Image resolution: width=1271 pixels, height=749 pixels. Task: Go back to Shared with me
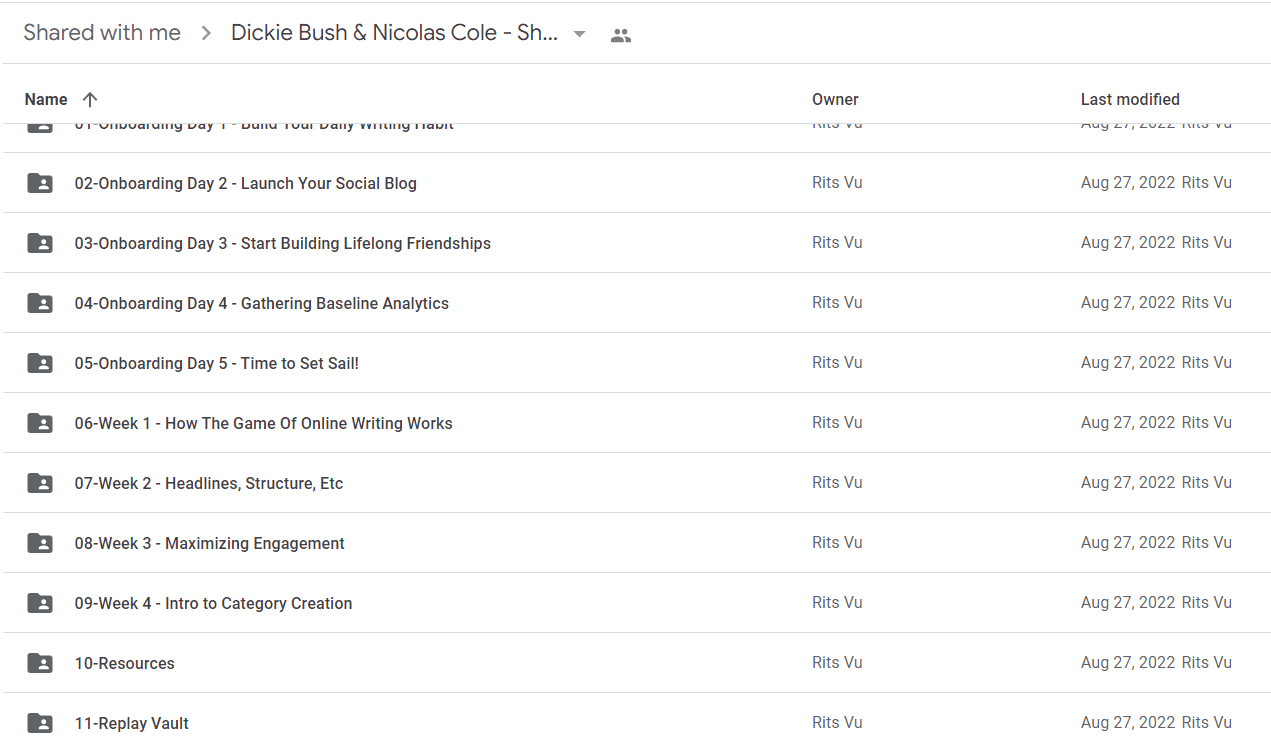click(102, 33)
